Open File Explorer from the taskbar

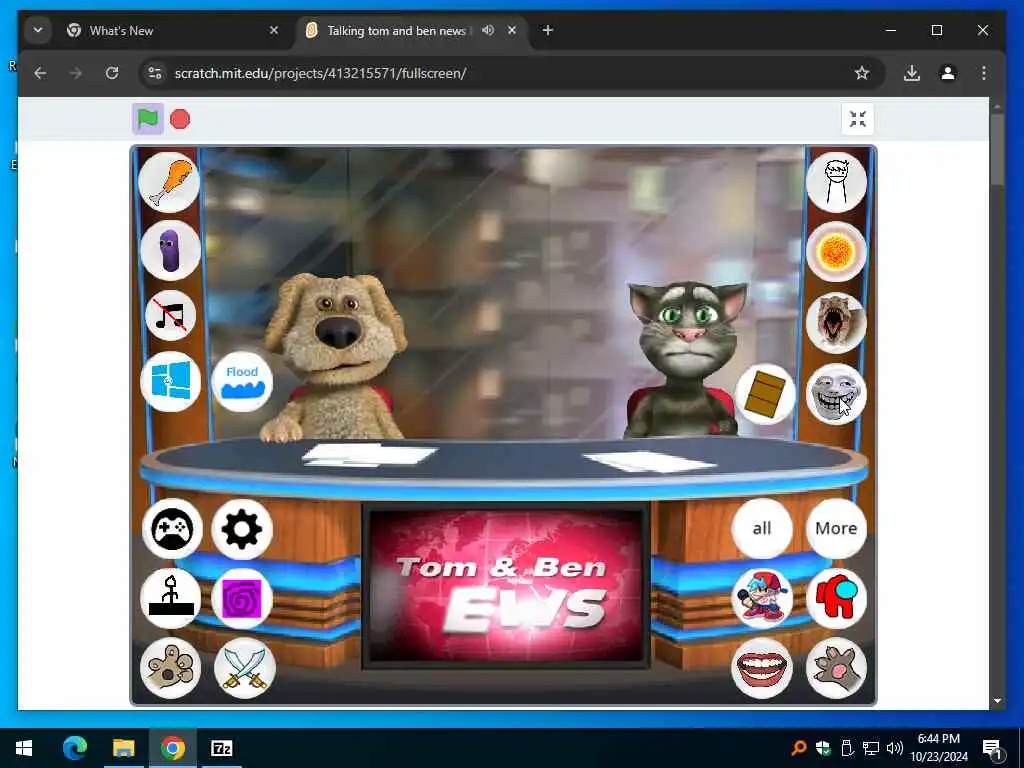click(123, 748)
